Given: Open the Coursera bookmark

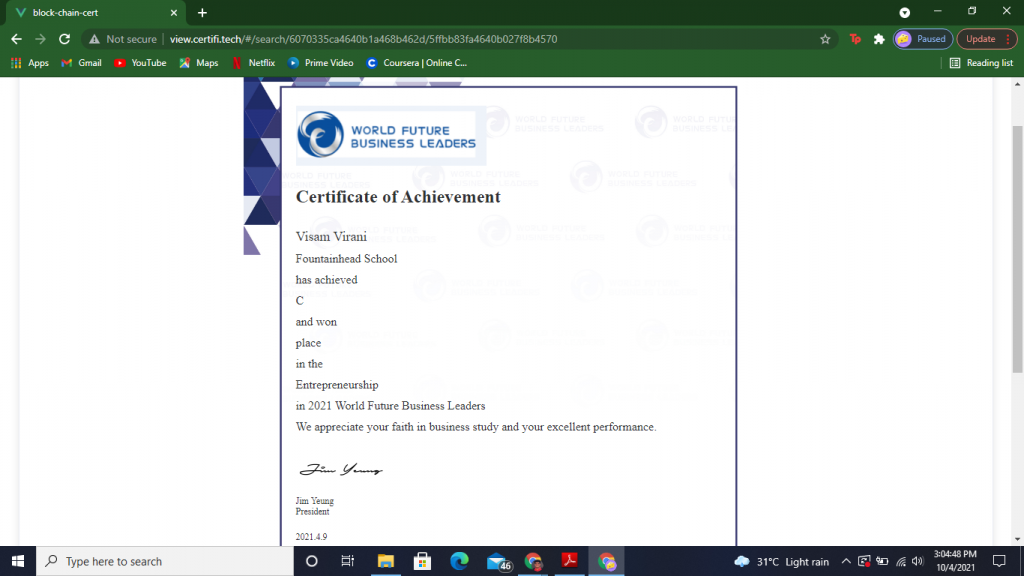Looking at the screenshot, I should pos(417,63).
